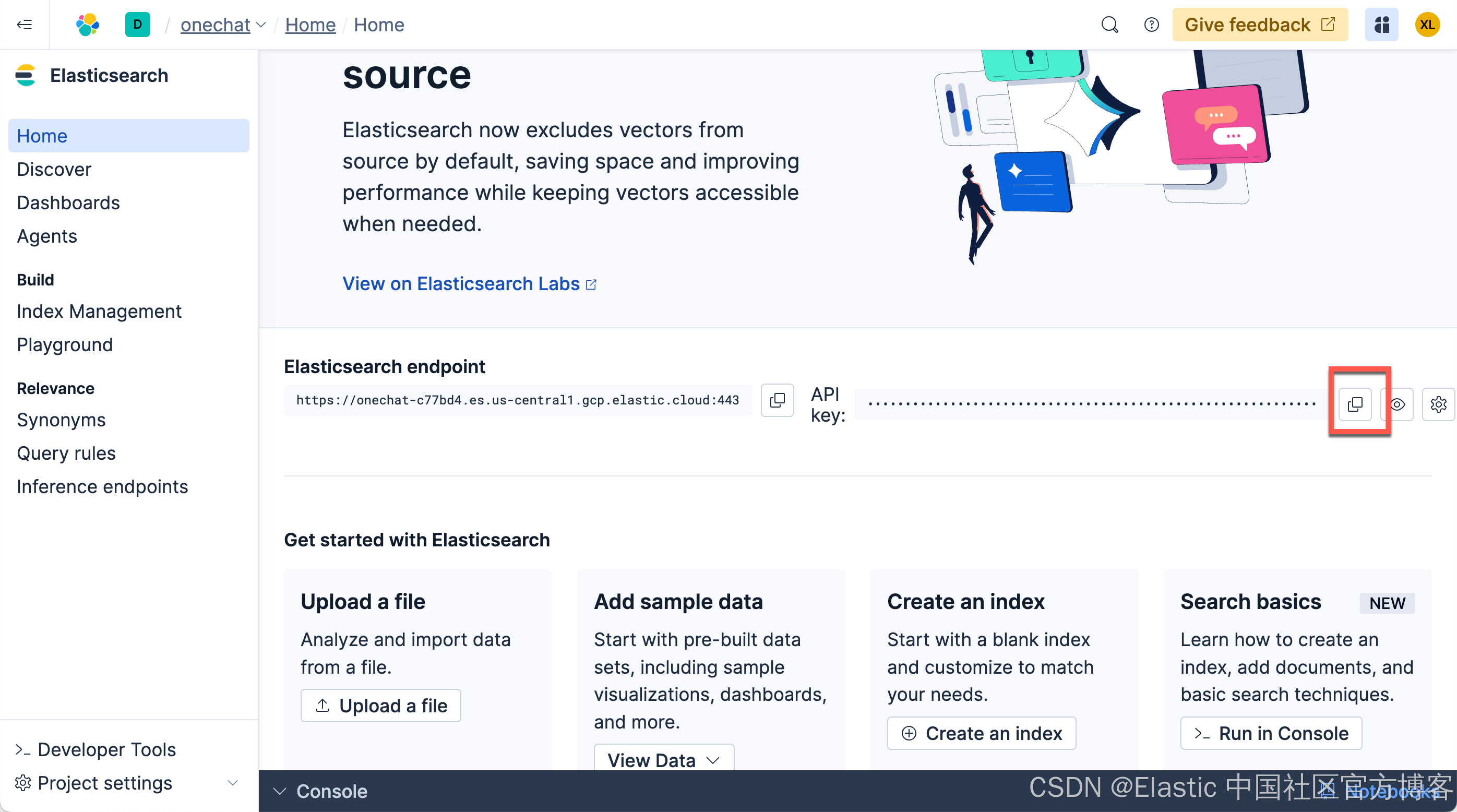Click the Elastic logo icon
This screenshot has height=812, width=1457.
88,25
